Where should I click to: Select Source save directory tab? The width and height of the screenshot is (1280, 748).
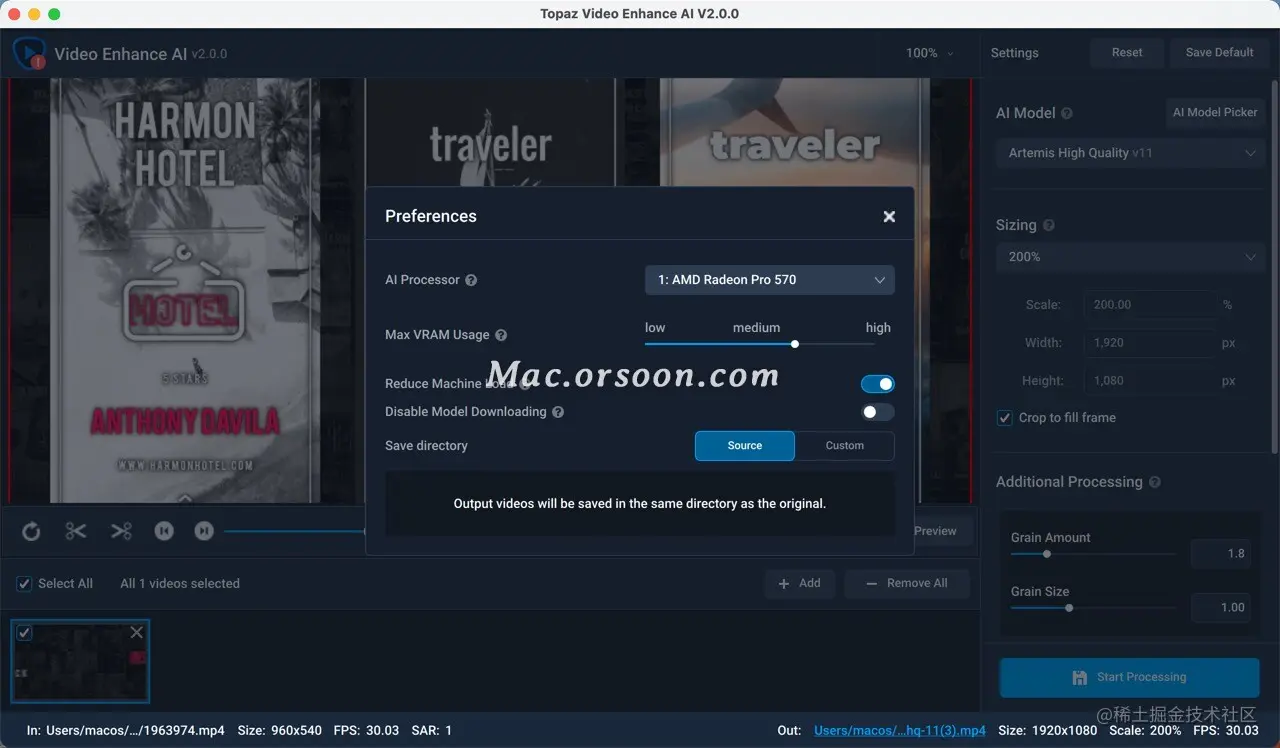[745, 446]
